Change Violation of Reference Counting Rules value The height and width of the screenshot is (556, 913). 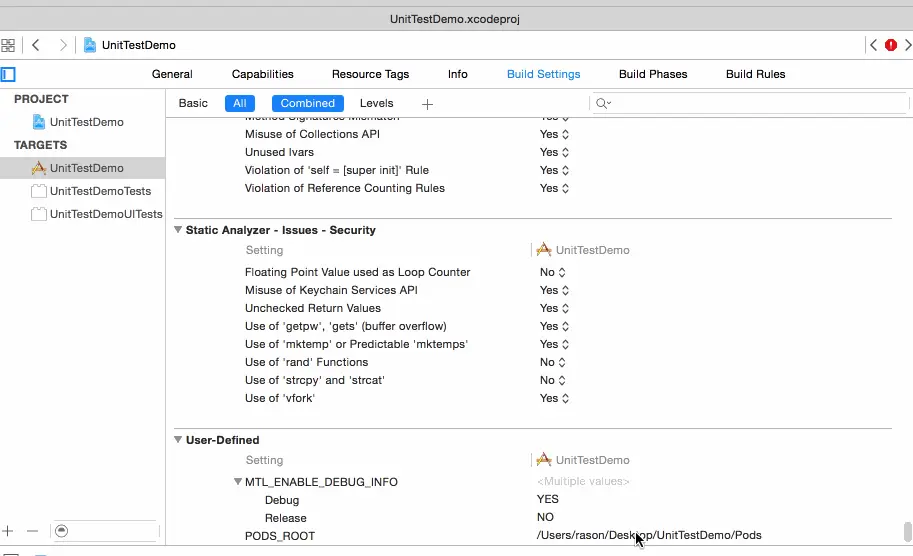(554, 188)
